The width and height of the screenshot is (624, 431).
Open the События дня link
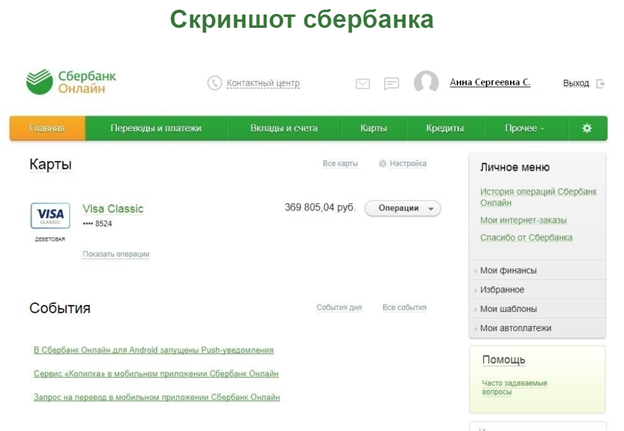point(339,307)
